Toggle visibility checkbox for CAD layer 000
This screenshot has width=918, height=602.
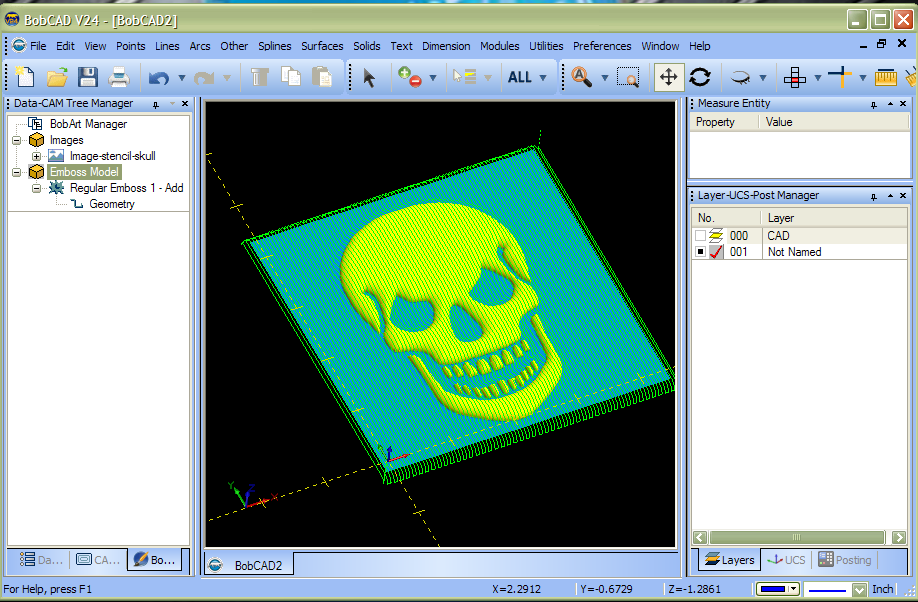click(x=700, y=236)
